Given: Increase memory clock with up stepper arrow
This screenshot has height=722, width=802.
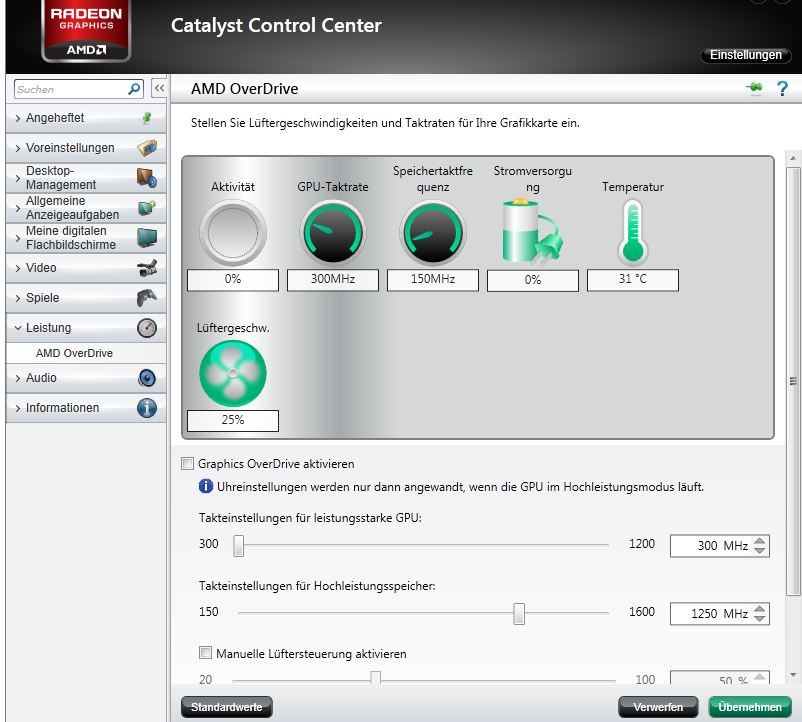Looking at the screenshot, I should (760, 609).
